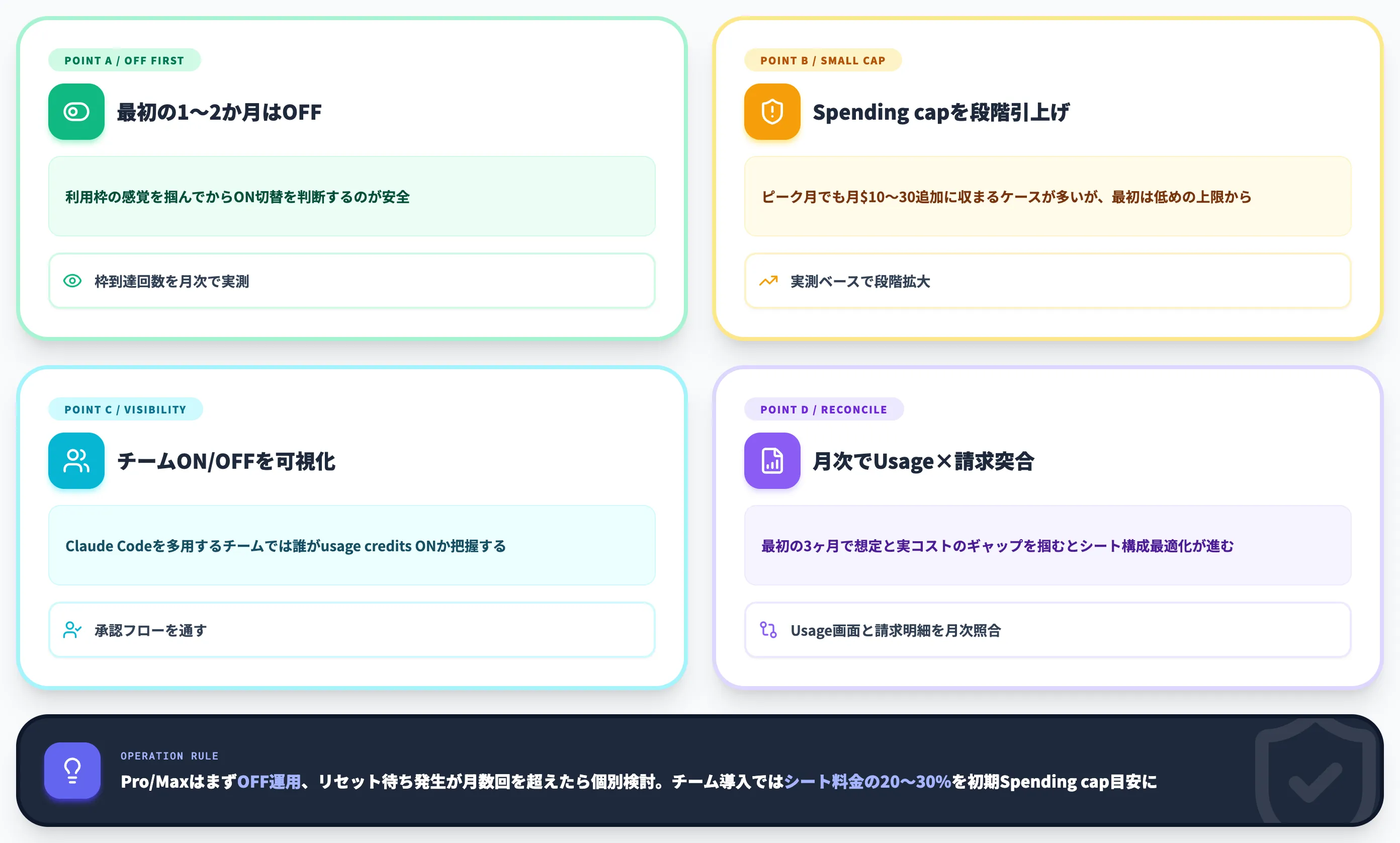Click the compare icon beside Usage画面と請求明細を月次照合

[768, 630]
